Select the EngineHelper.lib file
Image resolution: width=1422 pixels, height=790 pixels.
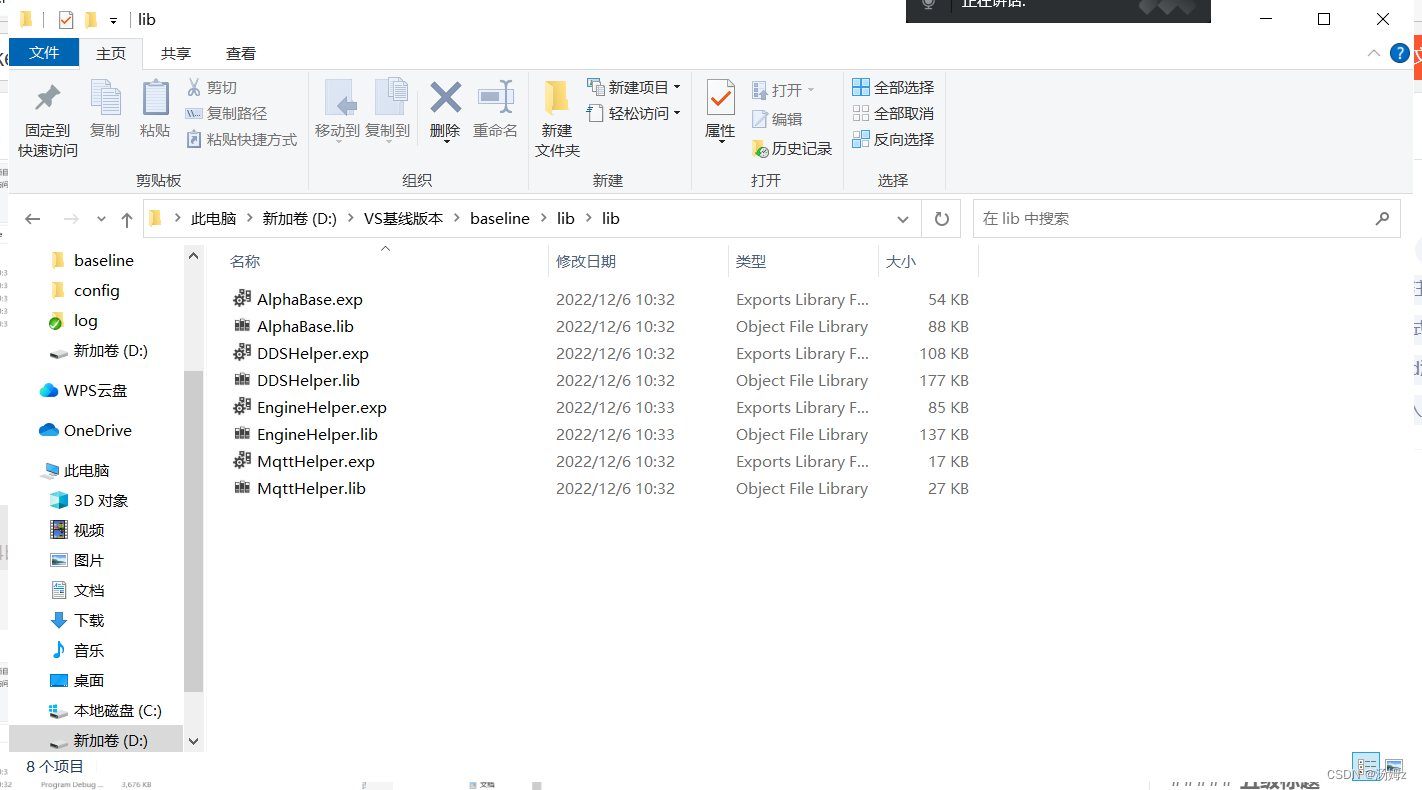pyautogui.click(x=317, y=434)
